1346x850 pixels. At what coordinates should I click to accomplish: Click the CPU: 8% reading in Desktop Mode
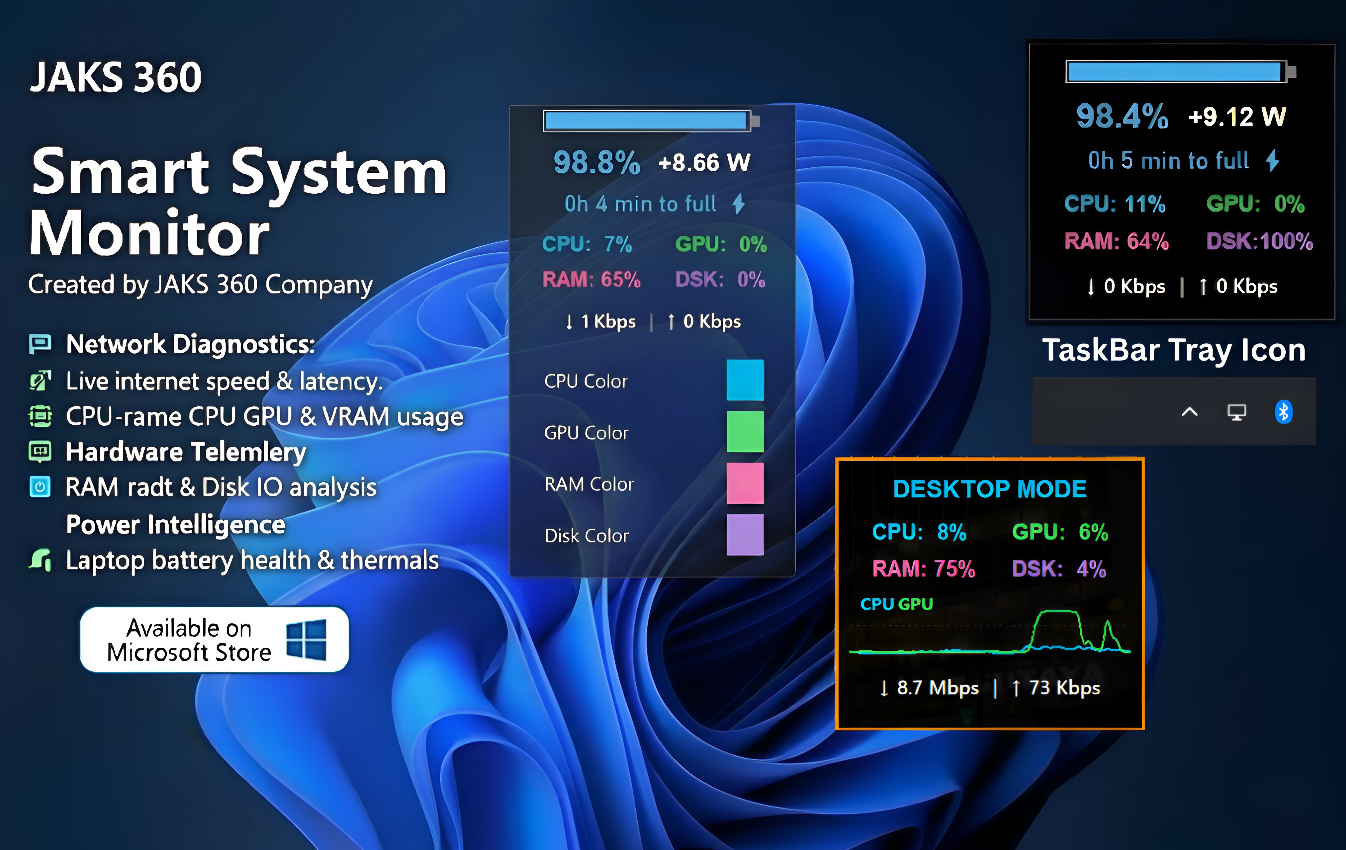(919, 532)
